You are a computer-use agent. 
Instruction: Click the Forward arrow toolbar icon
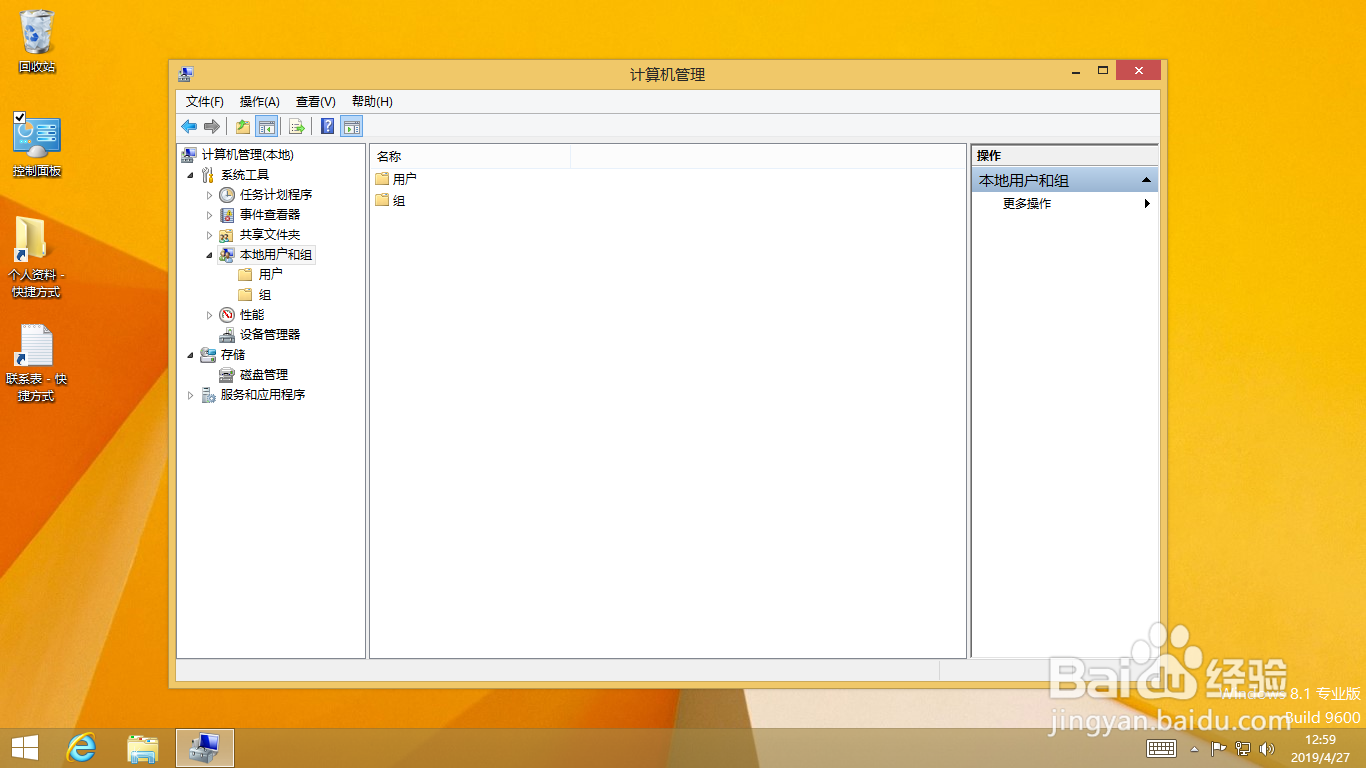click(x=211, y=126)
